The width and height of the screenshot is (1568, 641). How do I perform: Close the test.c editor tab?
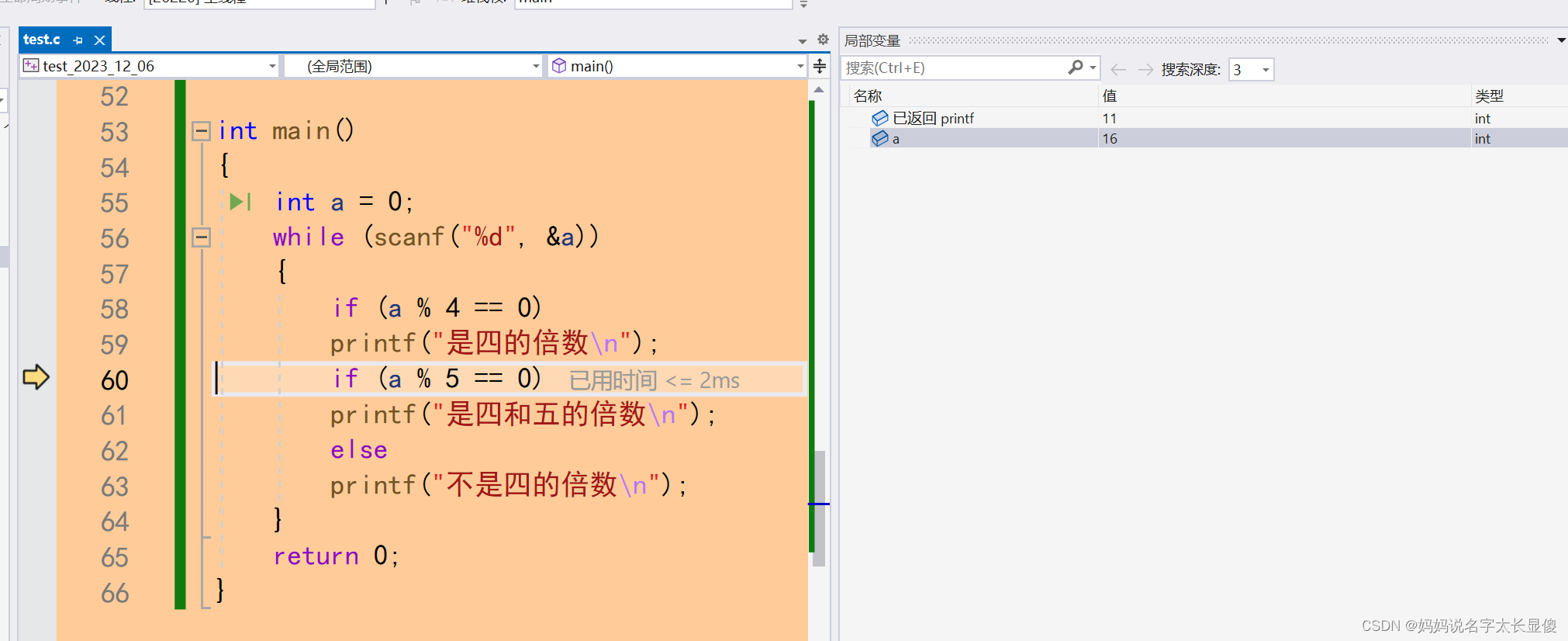pos(99,40)
